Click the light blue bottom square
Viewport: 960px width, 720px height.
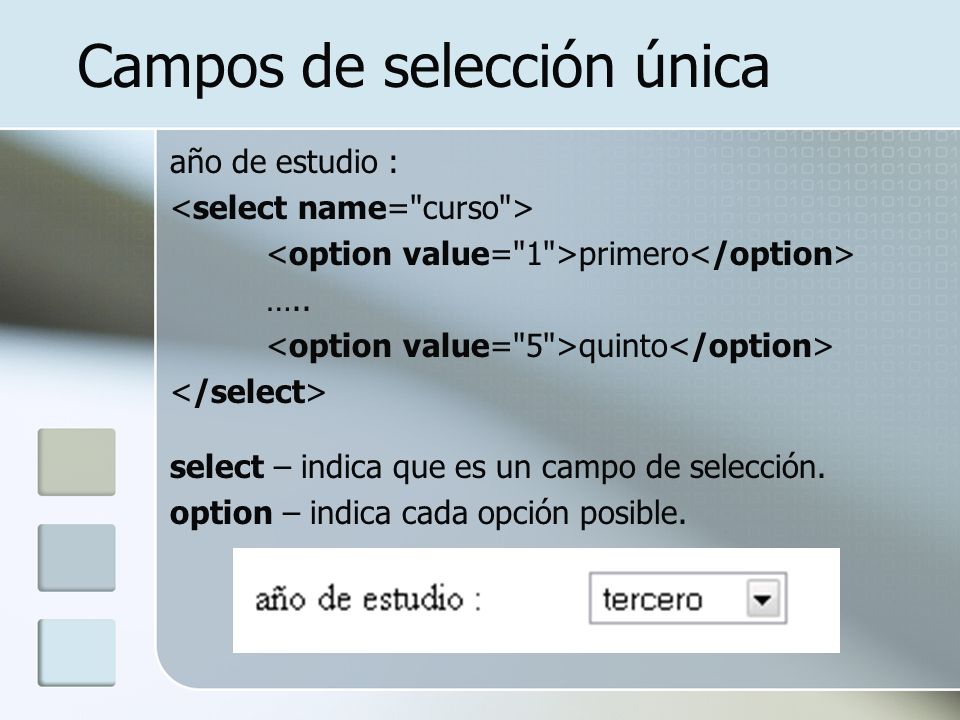(x=77, y=653)
